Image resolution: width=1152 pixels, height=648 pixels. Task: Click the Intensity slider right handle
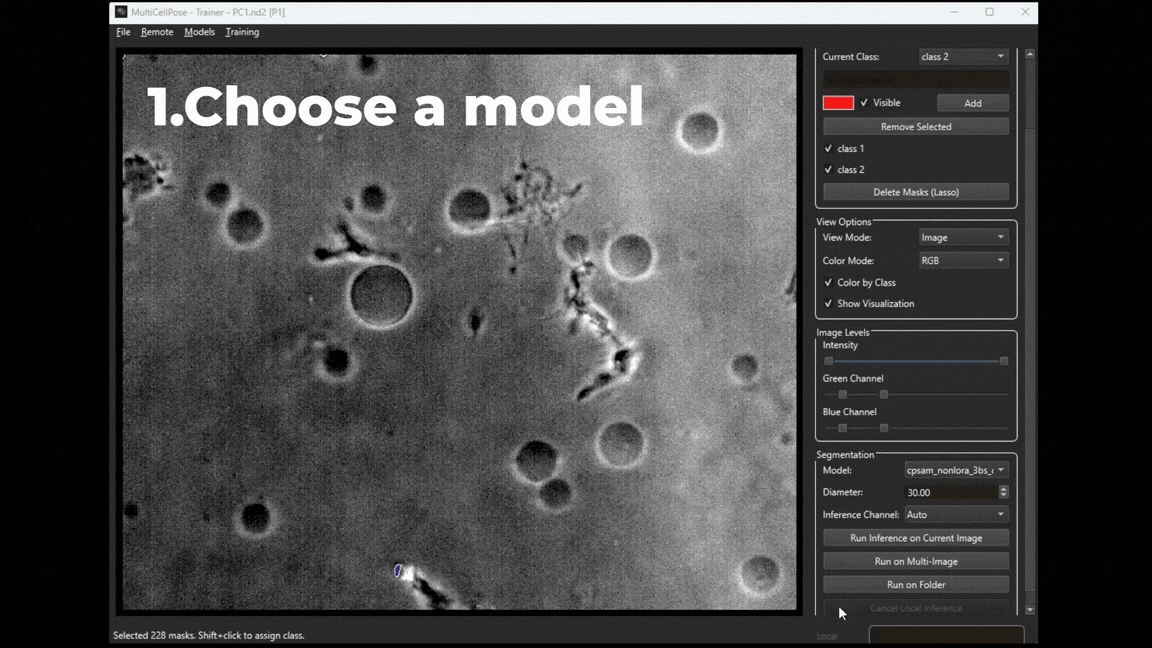1004,361
